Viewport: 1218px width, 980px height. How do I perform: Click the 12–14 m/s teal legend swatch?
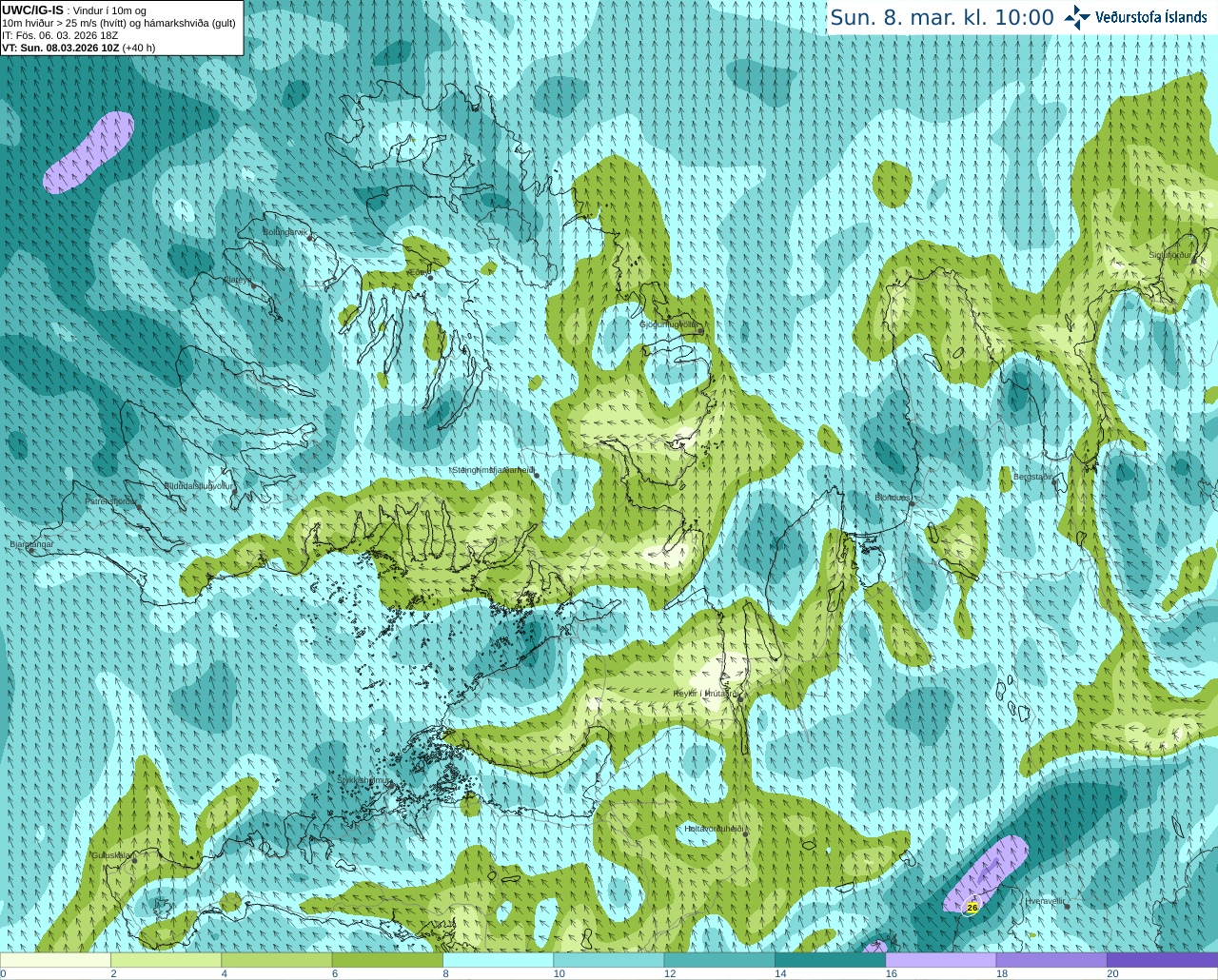pos(719,960)
